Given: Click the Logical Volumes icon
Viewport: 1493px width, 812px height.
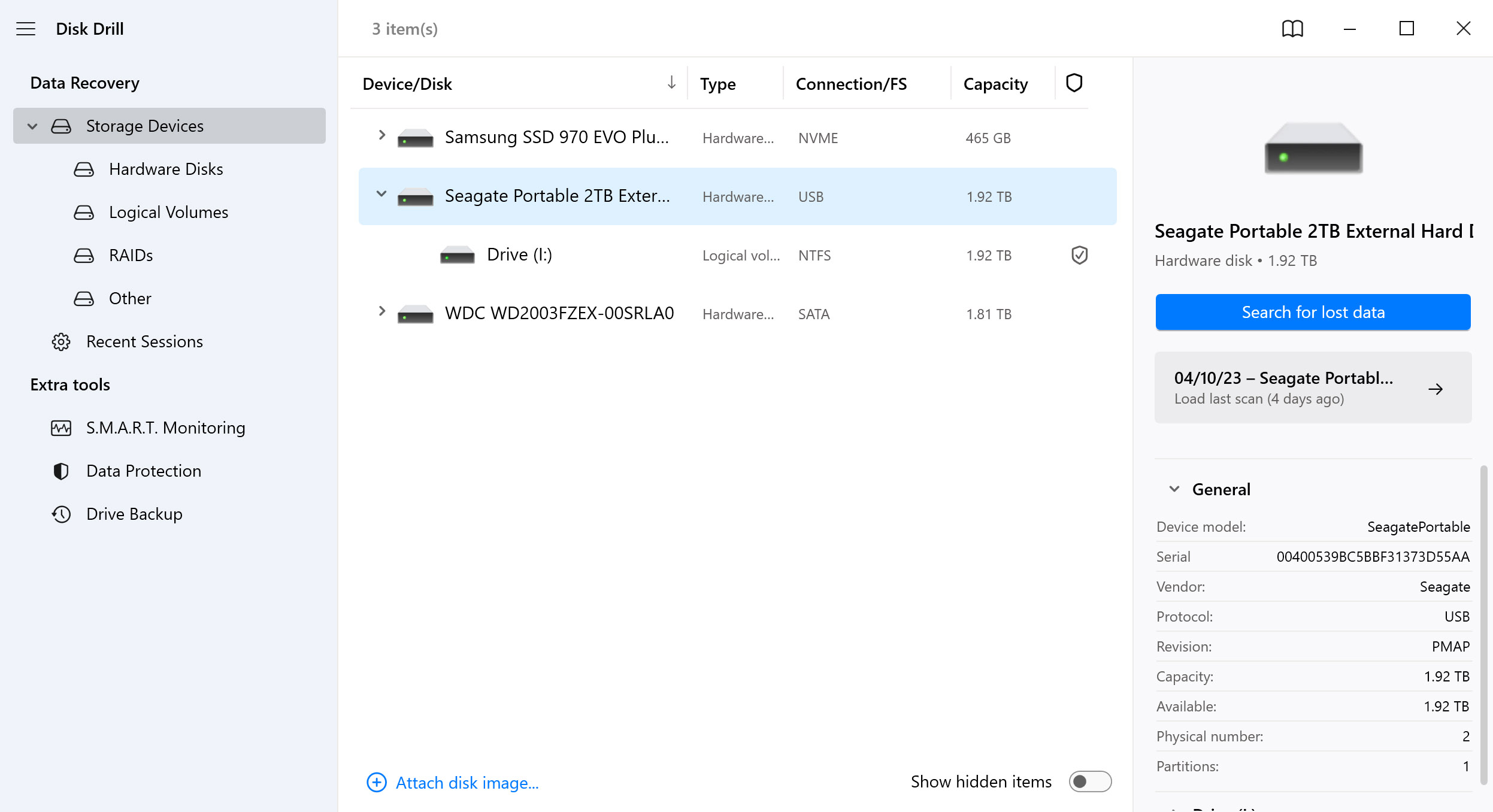Looking at the screenshot, I should 83,212.
